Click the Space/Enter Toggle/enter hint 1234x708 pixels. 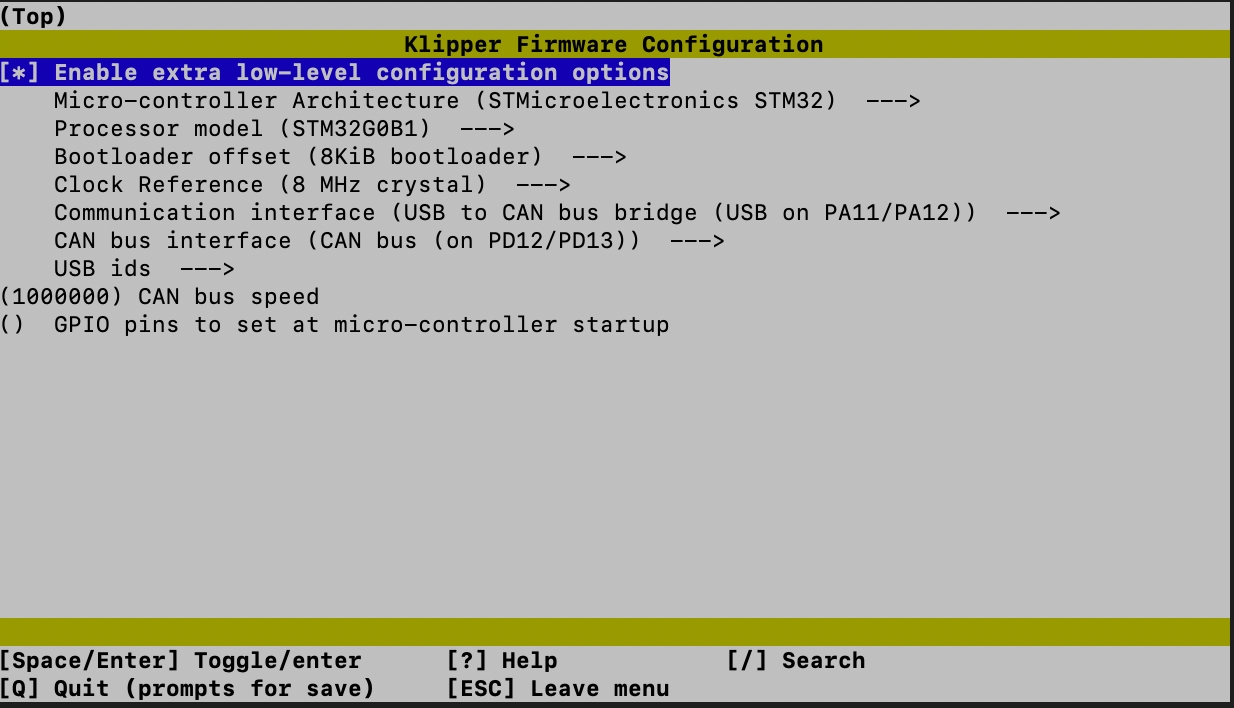[x=180, y=661]
